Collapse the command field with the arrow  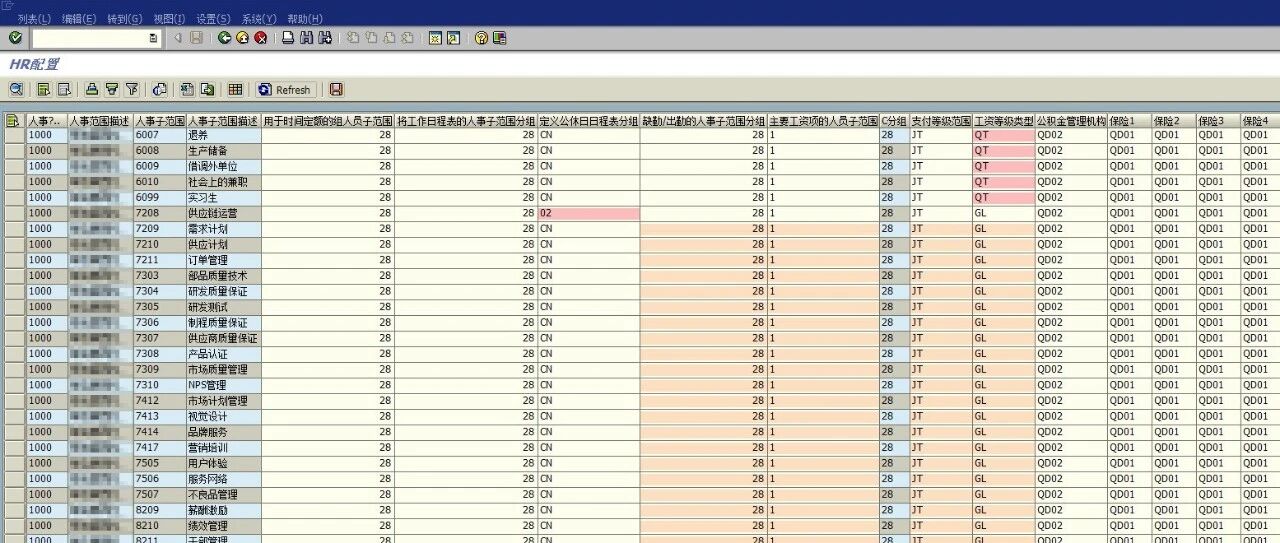pos(178,38)
